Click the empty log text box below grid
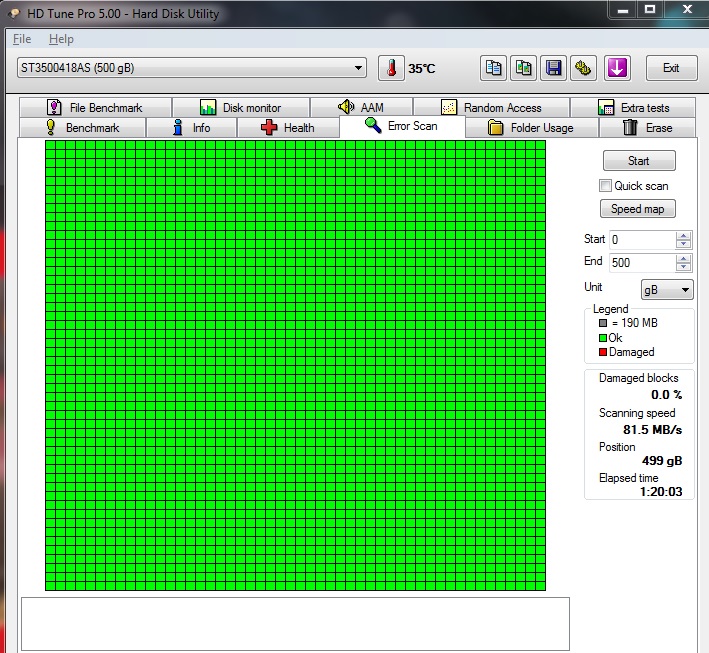709x653 pixels. click(x=295, y=624)
